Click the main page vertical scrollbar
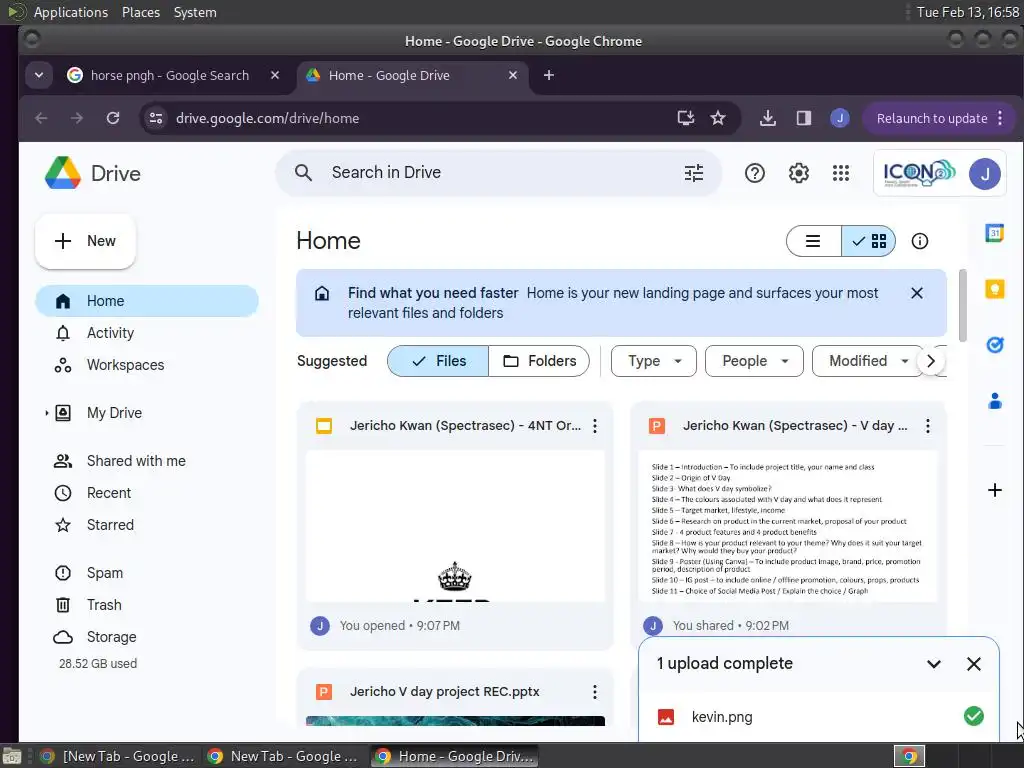Image resolution: width=1024 pixels, height=768 pixels. [x=963, y=305]
